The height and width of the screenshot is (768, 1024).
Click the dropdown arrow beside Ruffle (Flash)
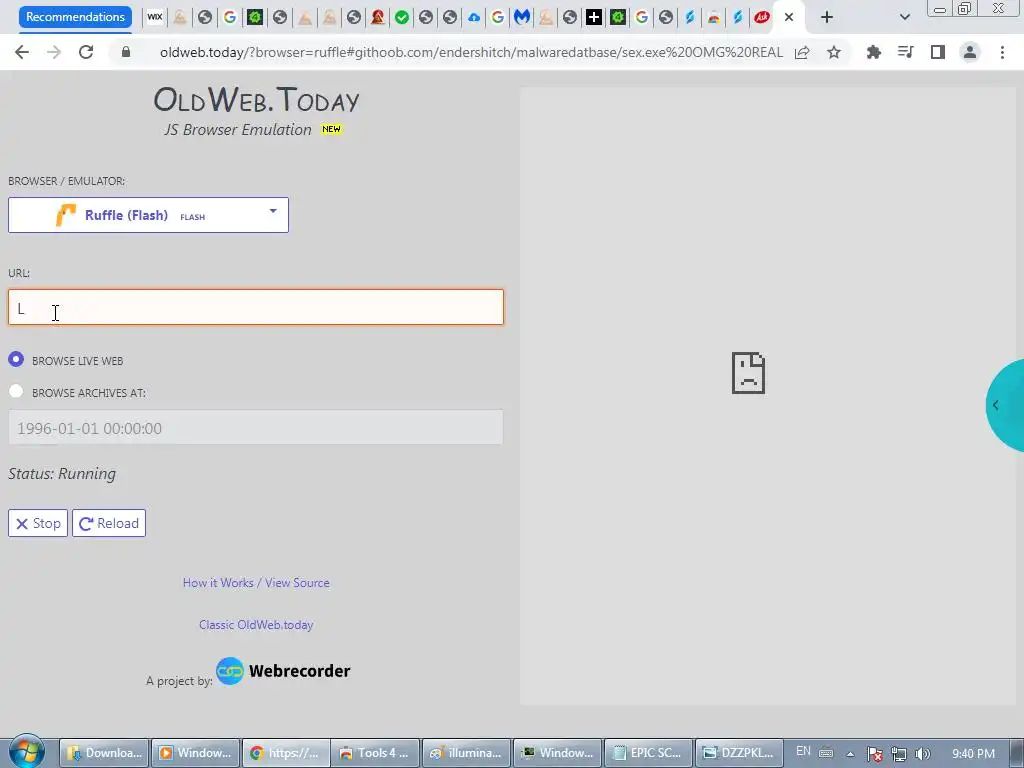[273, 211]
